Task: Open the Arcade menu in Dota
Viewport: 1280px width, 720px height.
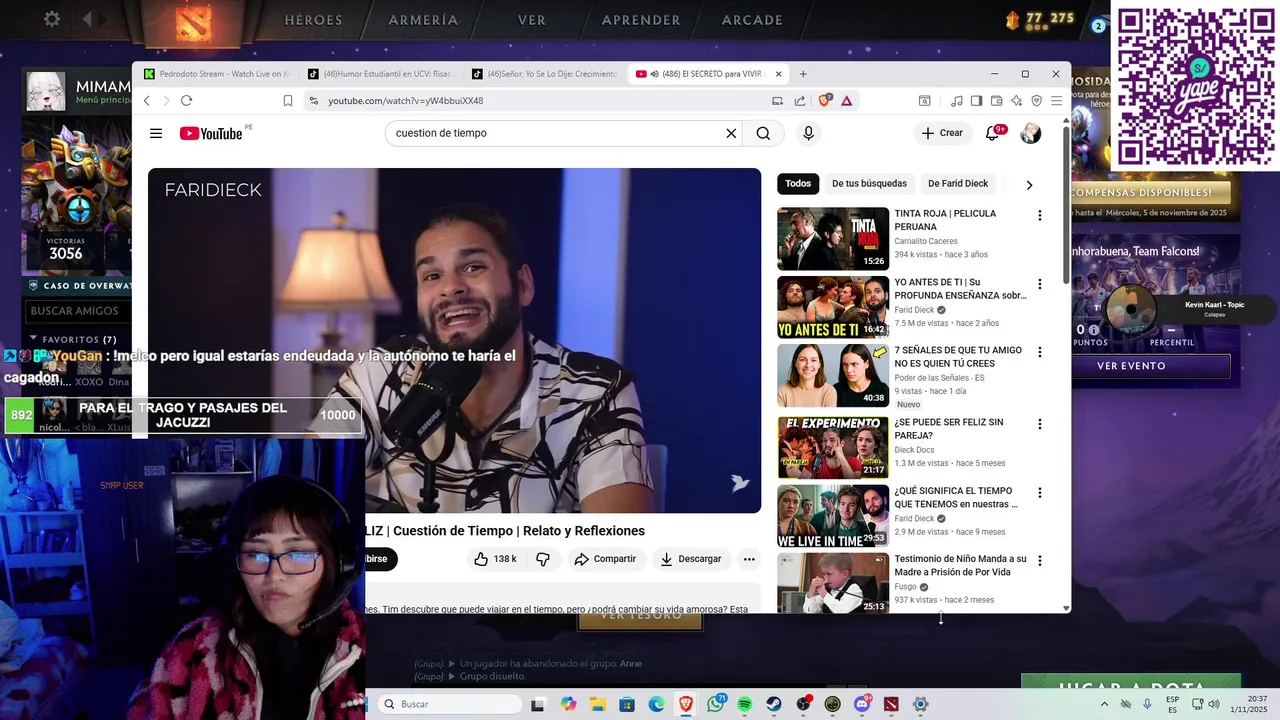Action: click(752, 20)
